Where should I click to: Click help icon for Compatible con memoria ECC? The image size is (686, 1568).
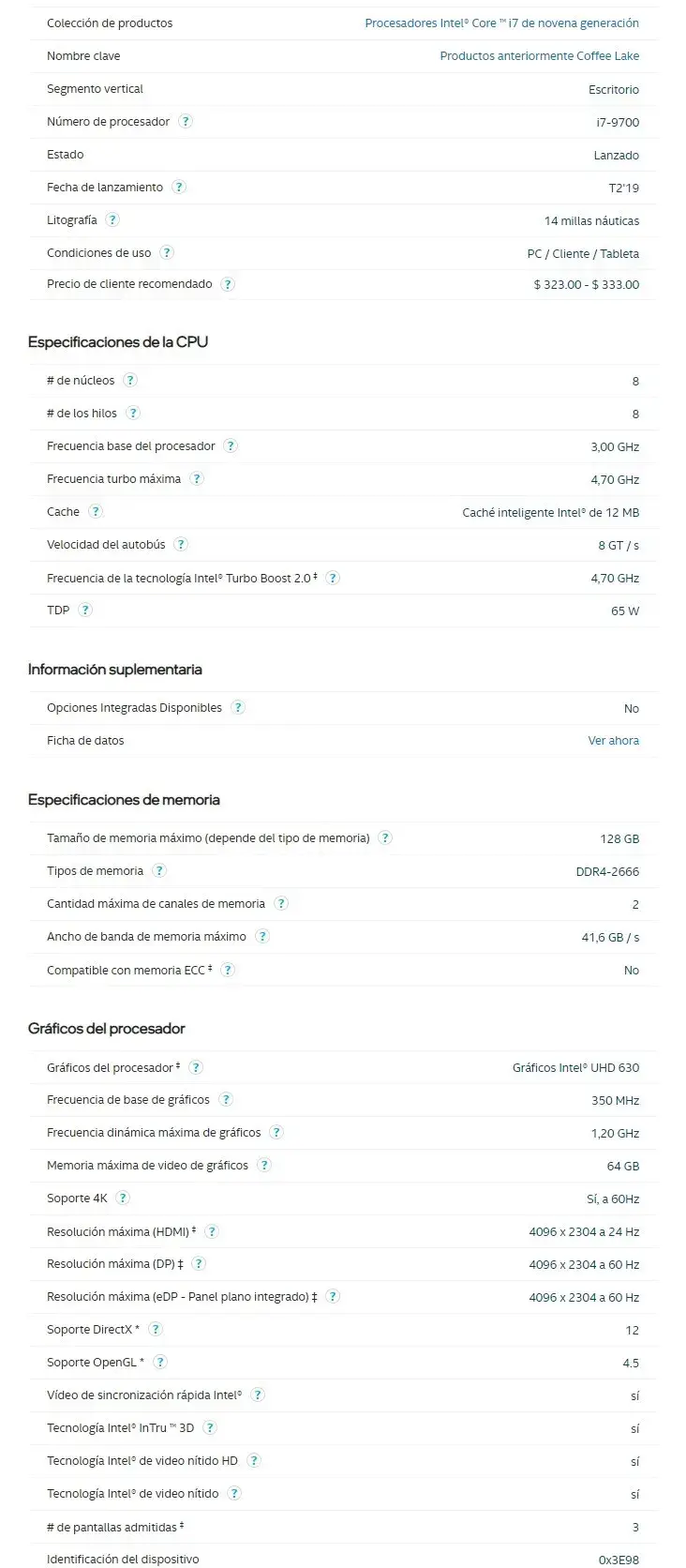[228, 970]
